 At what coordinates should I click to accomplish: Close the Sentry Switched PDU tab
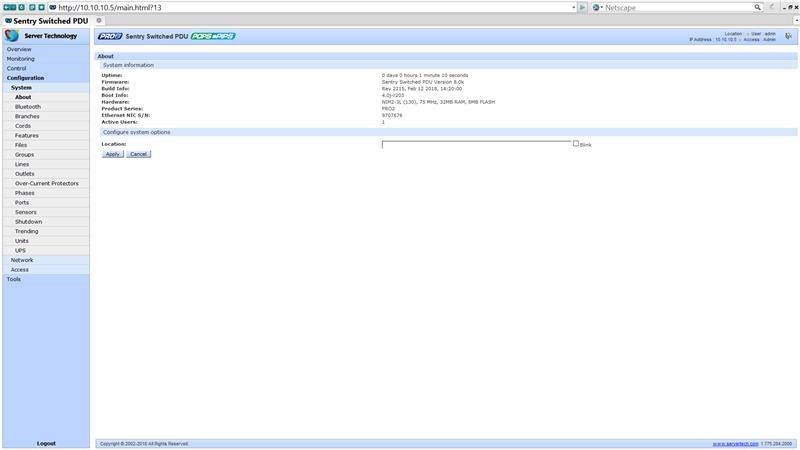coord(99,21)
